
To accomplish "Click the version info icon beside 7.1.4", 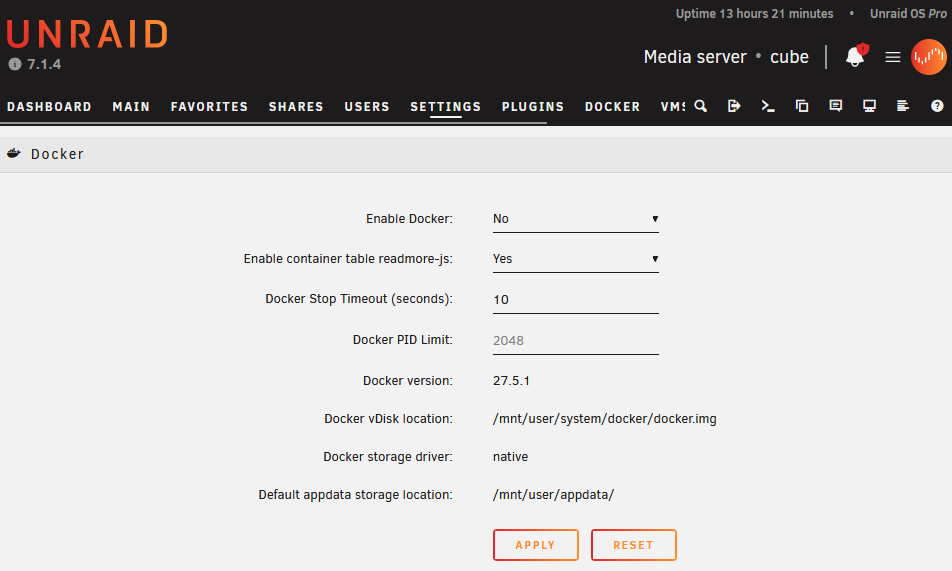I will click(15, 64).
